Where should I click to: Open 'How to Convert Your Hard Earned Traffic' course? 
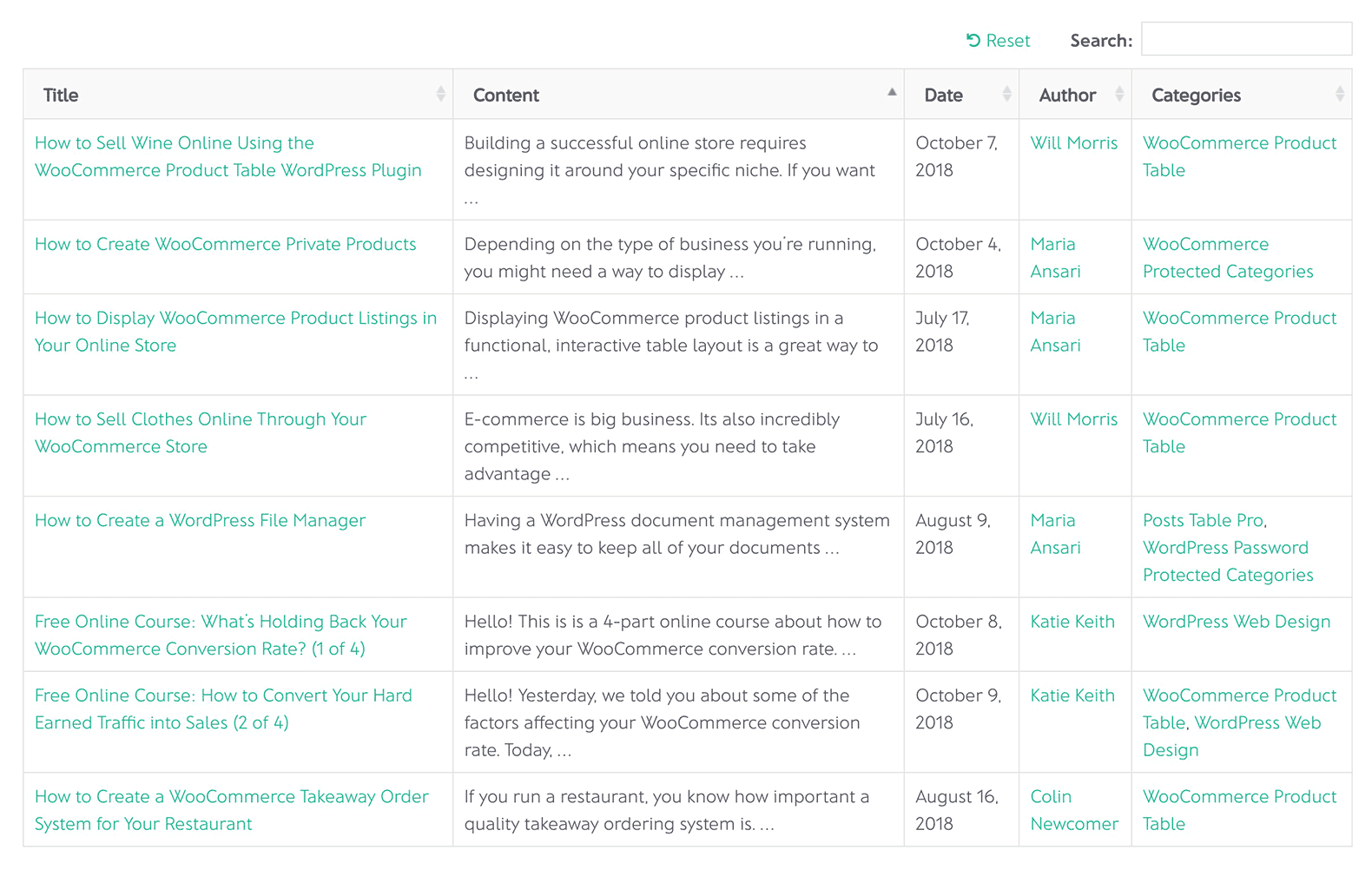click(223, 708)
